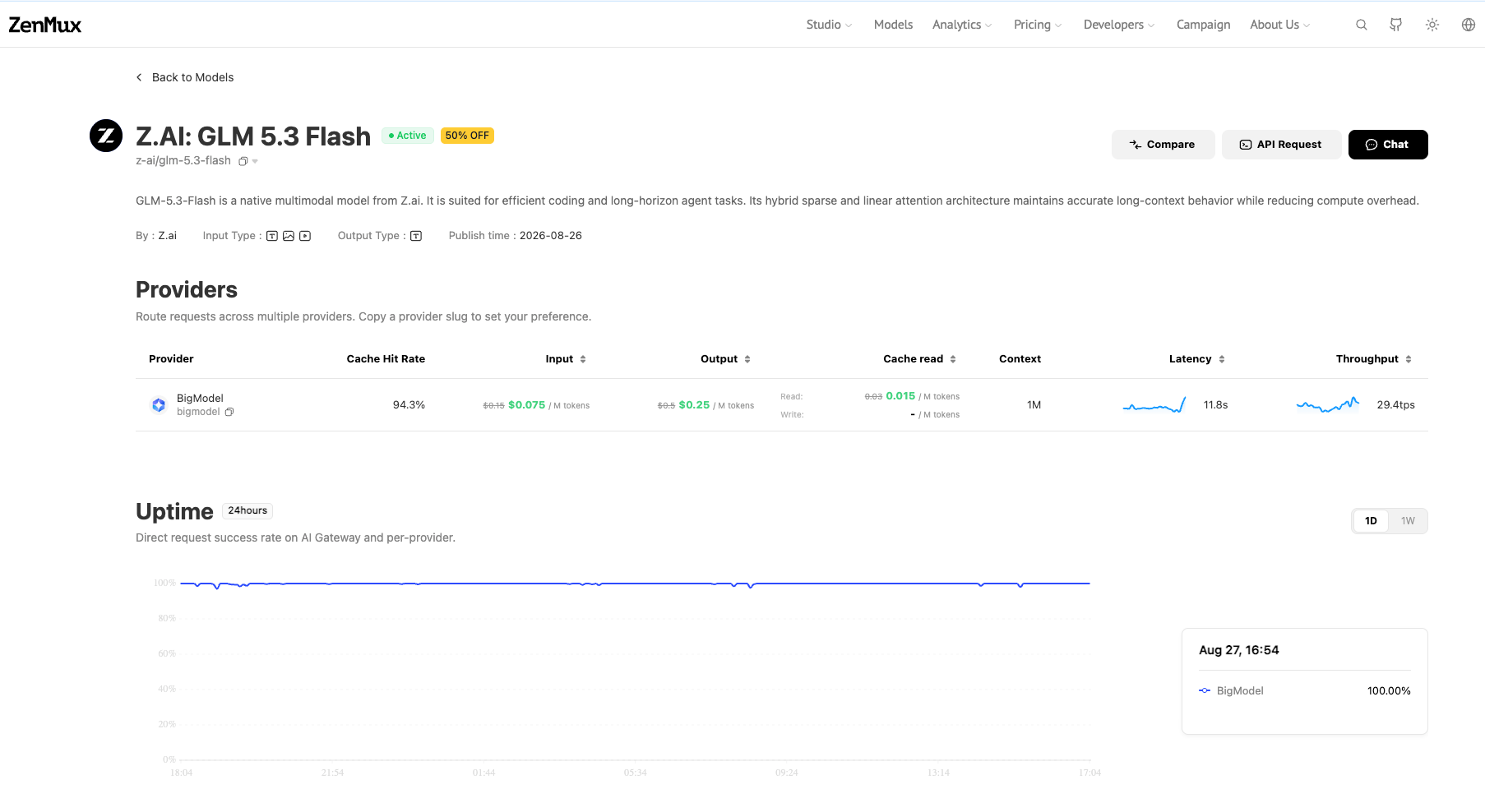Switch uptime range to 1W
Image resolution: width=1485 pixels, height=812 pixels.
click(x=1408, y=521)
